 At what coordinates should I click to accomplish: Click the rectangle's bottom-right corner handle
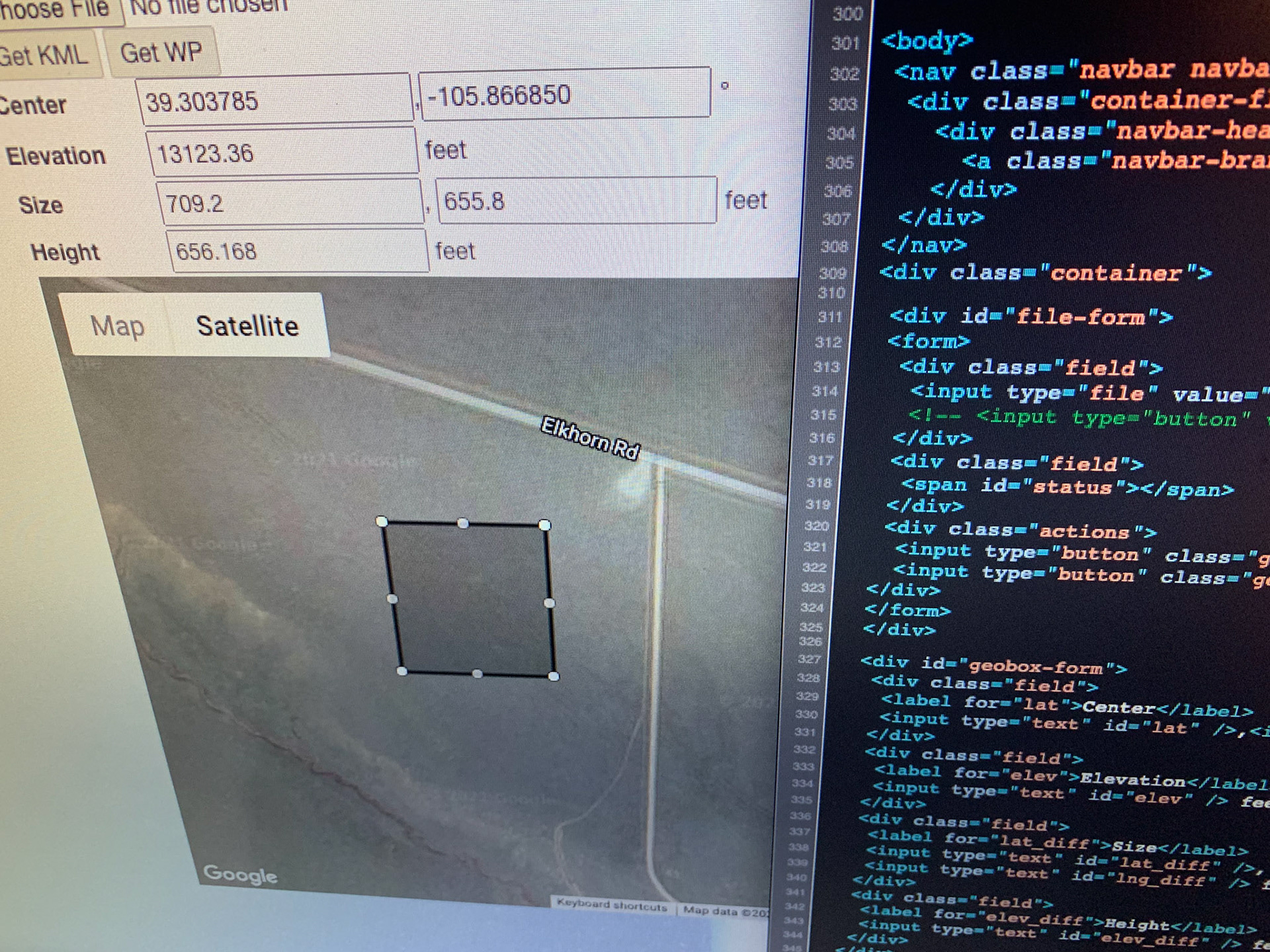click(x=554, y=676)
